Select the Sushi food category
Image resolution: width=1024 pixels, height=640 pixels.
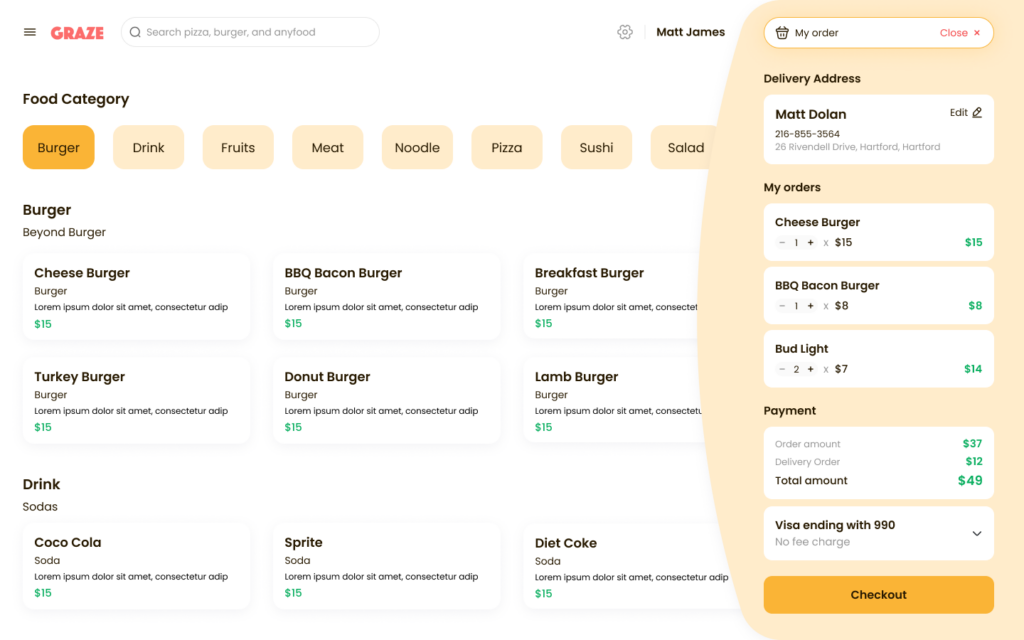tap(596, 147)
